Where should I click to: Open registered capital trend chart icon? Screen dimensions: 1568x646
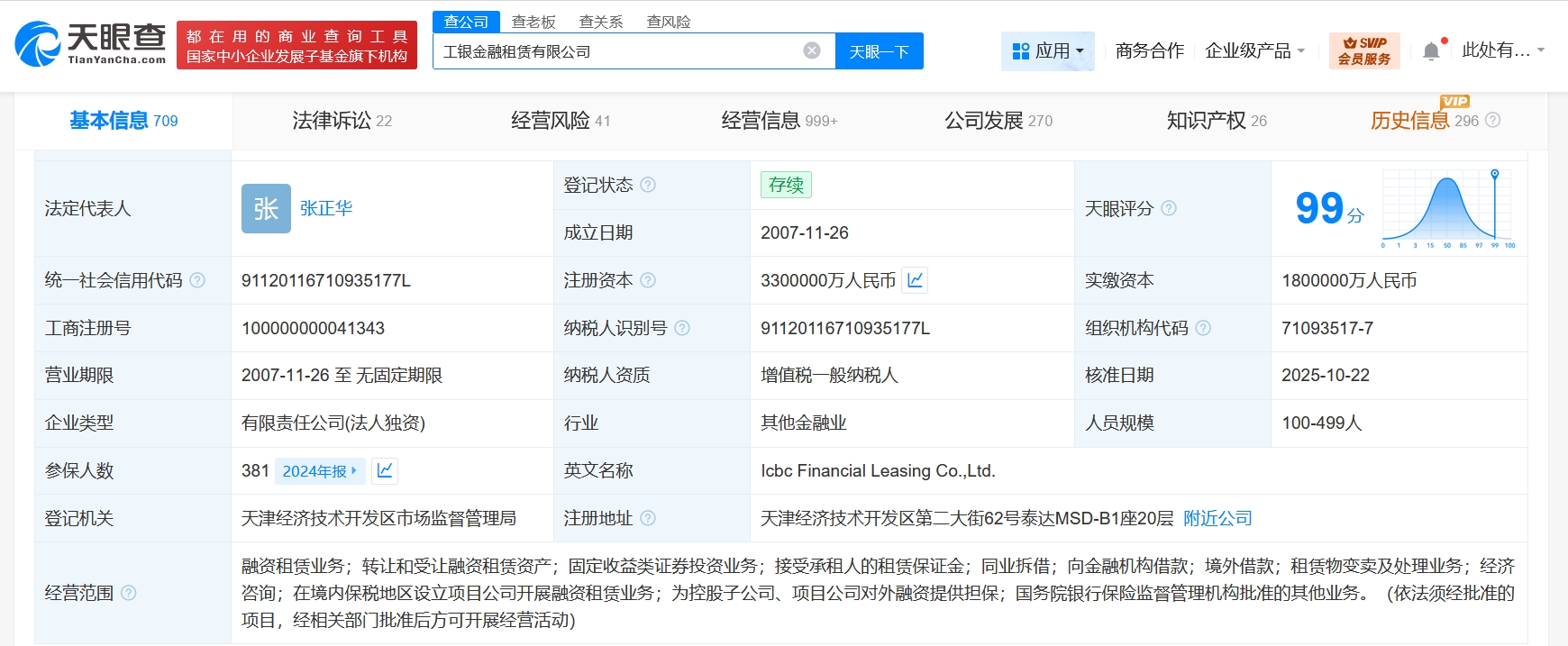[x=915, y=280]
